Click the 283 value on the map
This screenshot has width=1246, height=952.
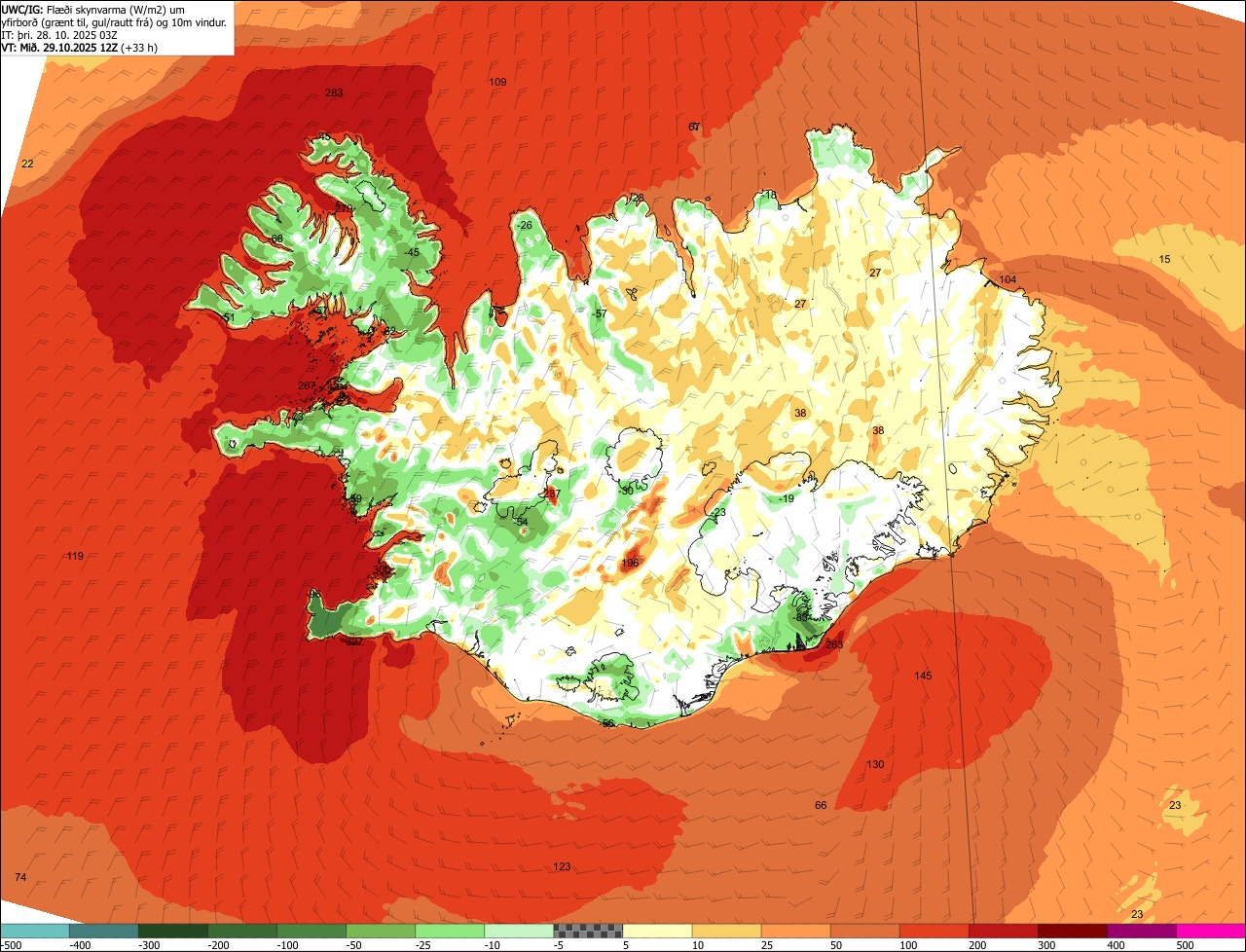point(334,92)
